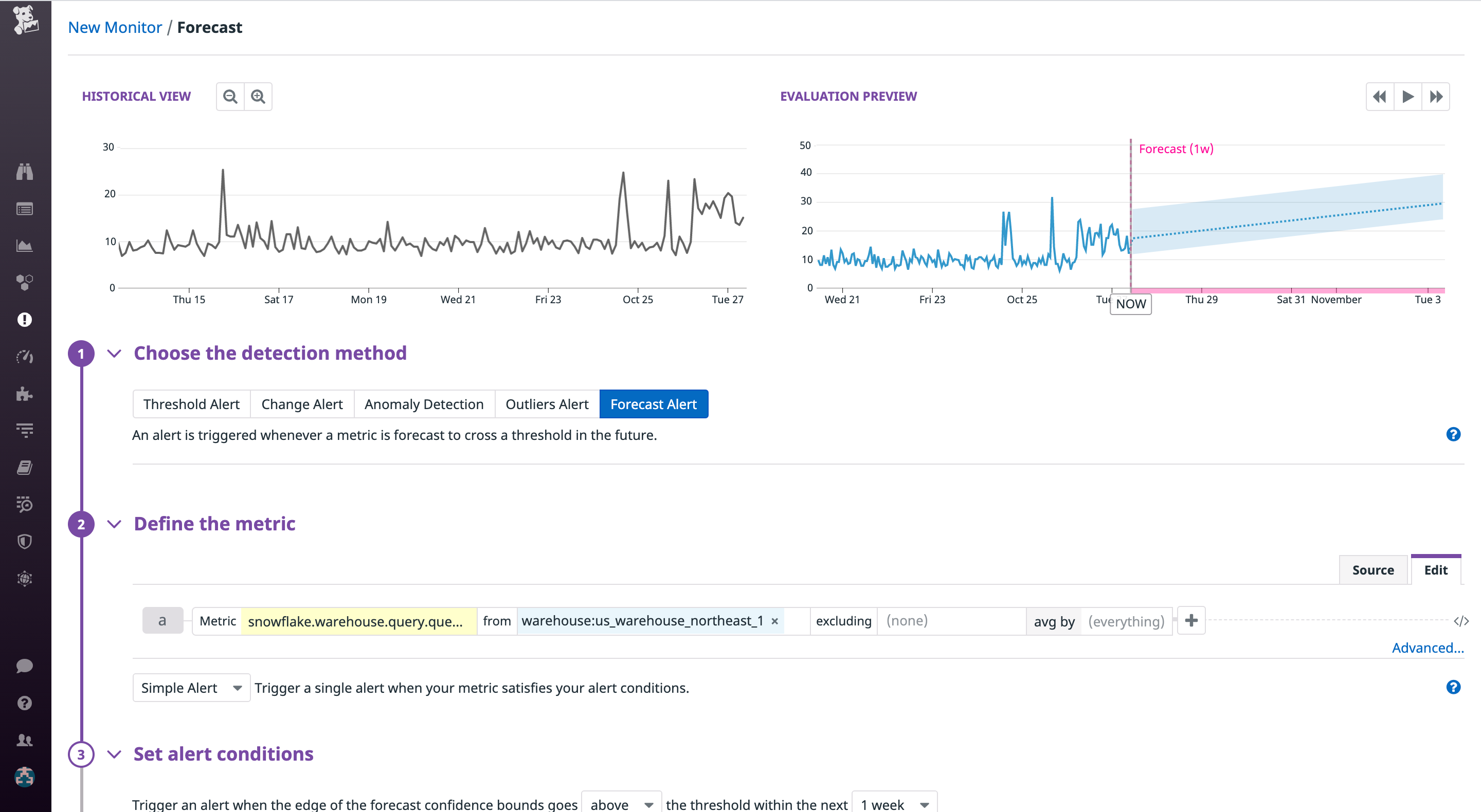Open Dashboards using the graph sidebar icon
This screenshot has width=1481, height=812.
click(x=25, y=245)
